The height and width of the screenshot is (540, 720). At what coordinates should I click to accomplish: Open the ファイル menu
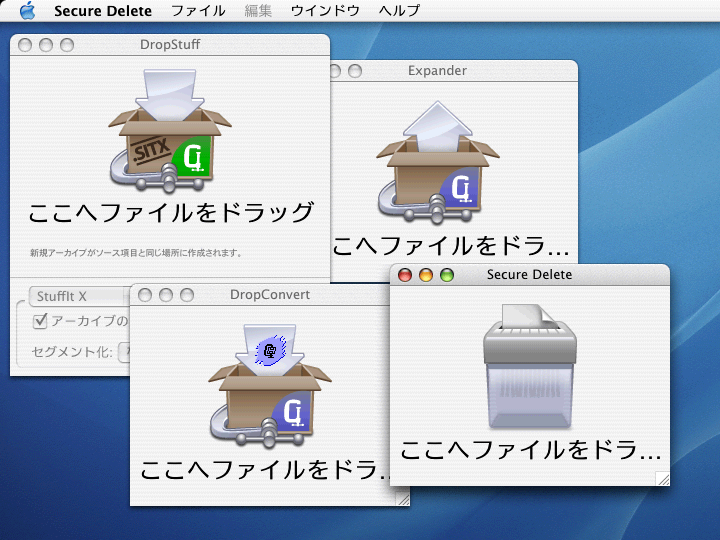[x=198, y=11]
